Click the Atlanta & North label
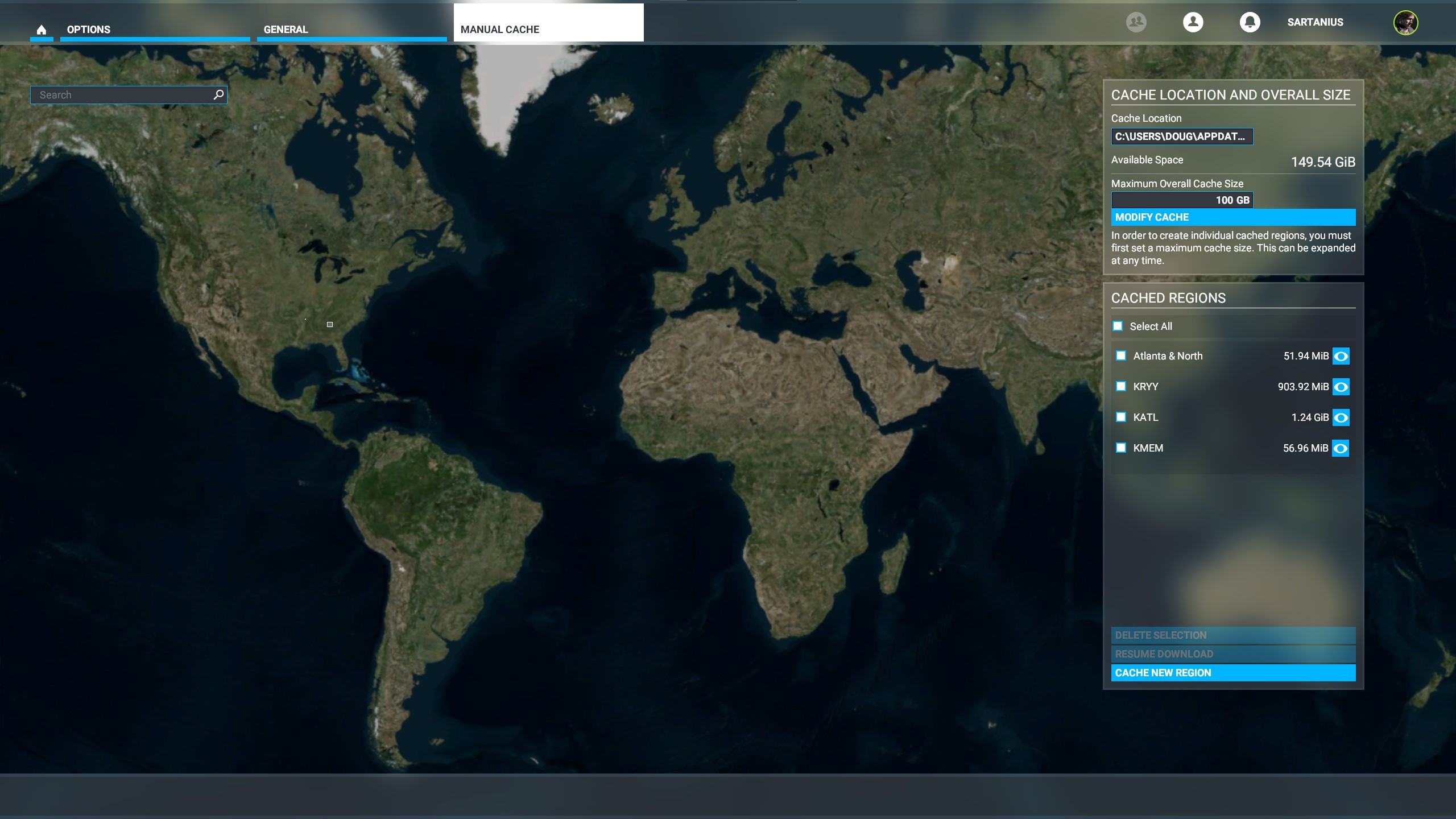1456x819 pixels. point(1168,356)
